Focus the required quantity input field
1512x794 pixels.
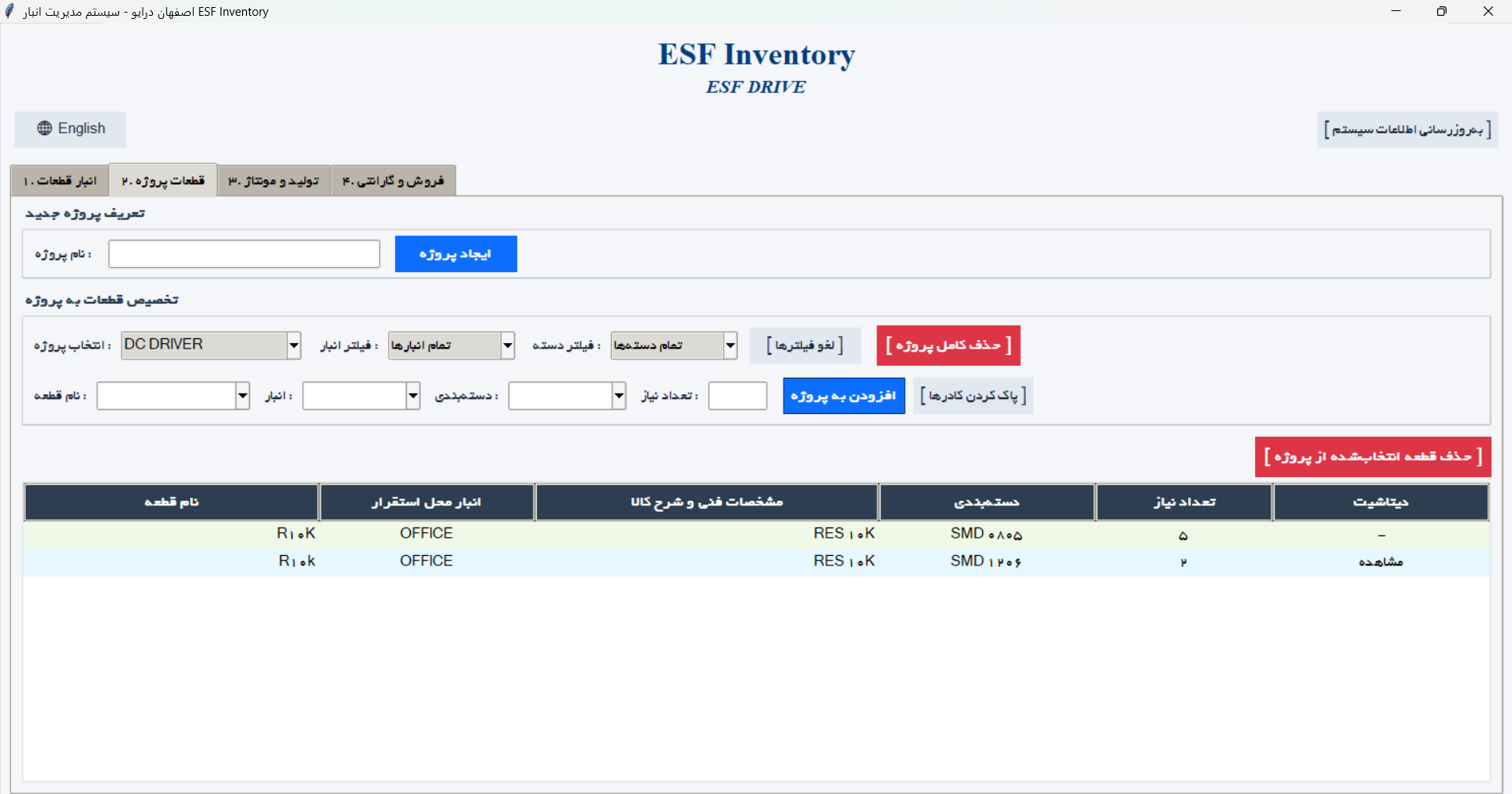pos(738,396)
